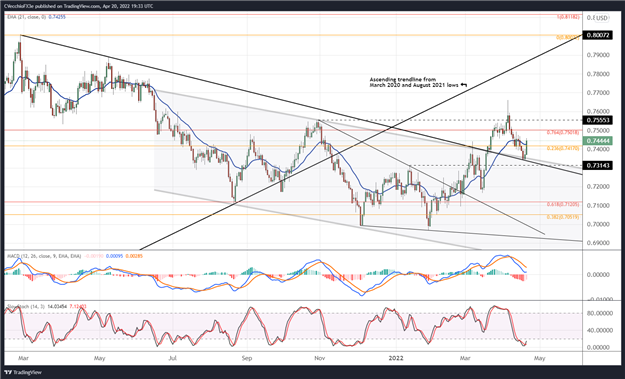Click the green 0.74444 current price label
This screenshot has height=379, width=625.
597,141
